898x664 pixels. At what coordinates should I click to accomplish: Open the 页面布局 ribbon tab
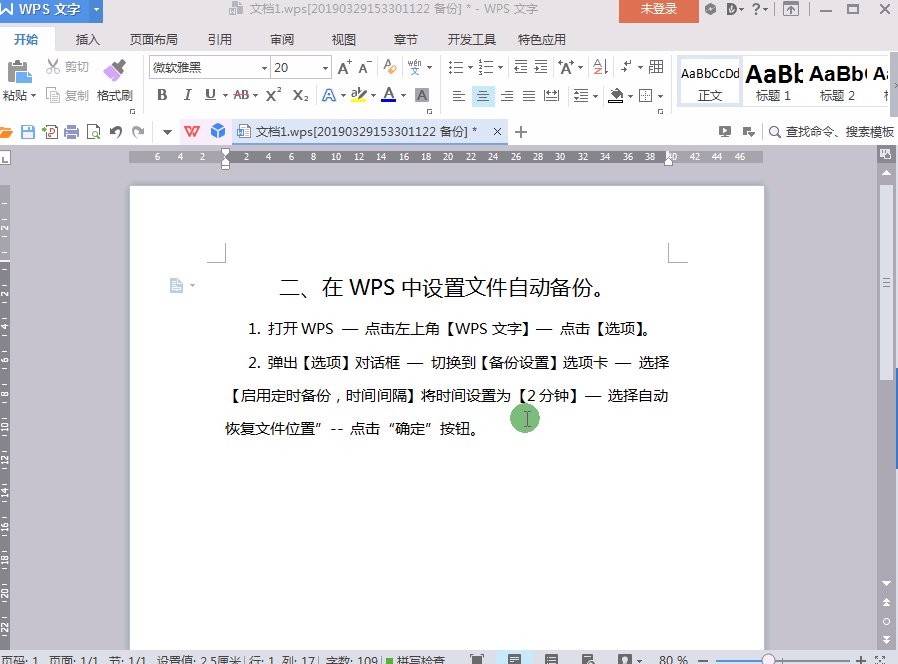point(154,39)
